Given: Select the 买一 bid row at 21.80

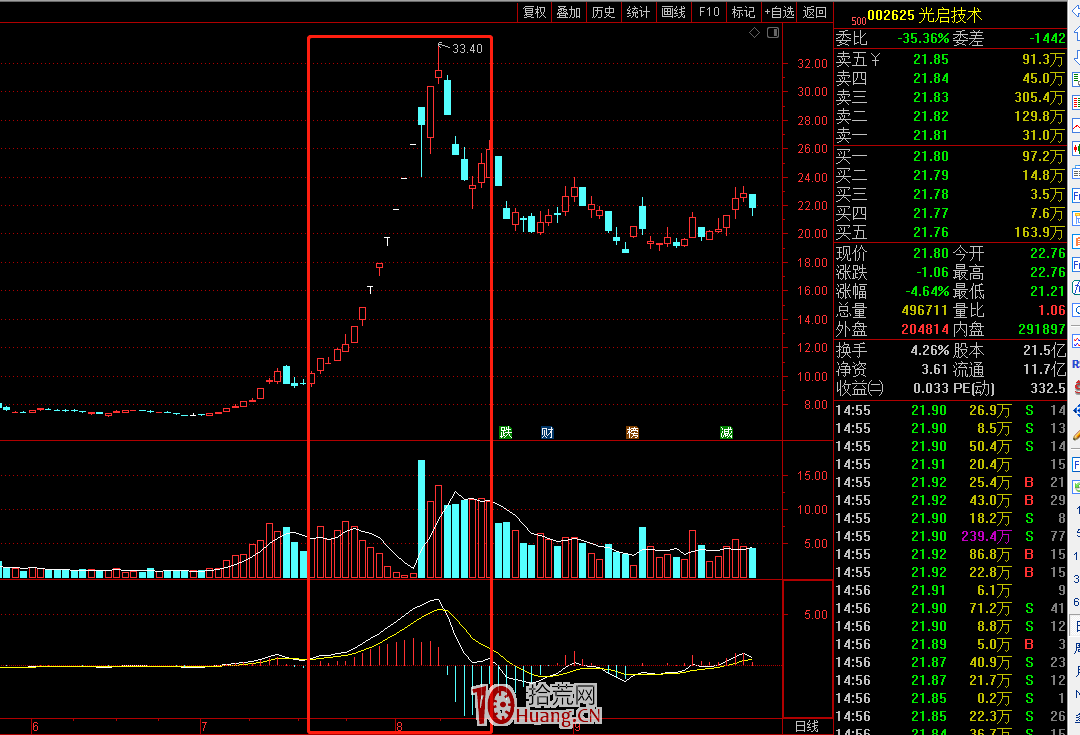Looking at the screenshot, I should click(951, 156).
